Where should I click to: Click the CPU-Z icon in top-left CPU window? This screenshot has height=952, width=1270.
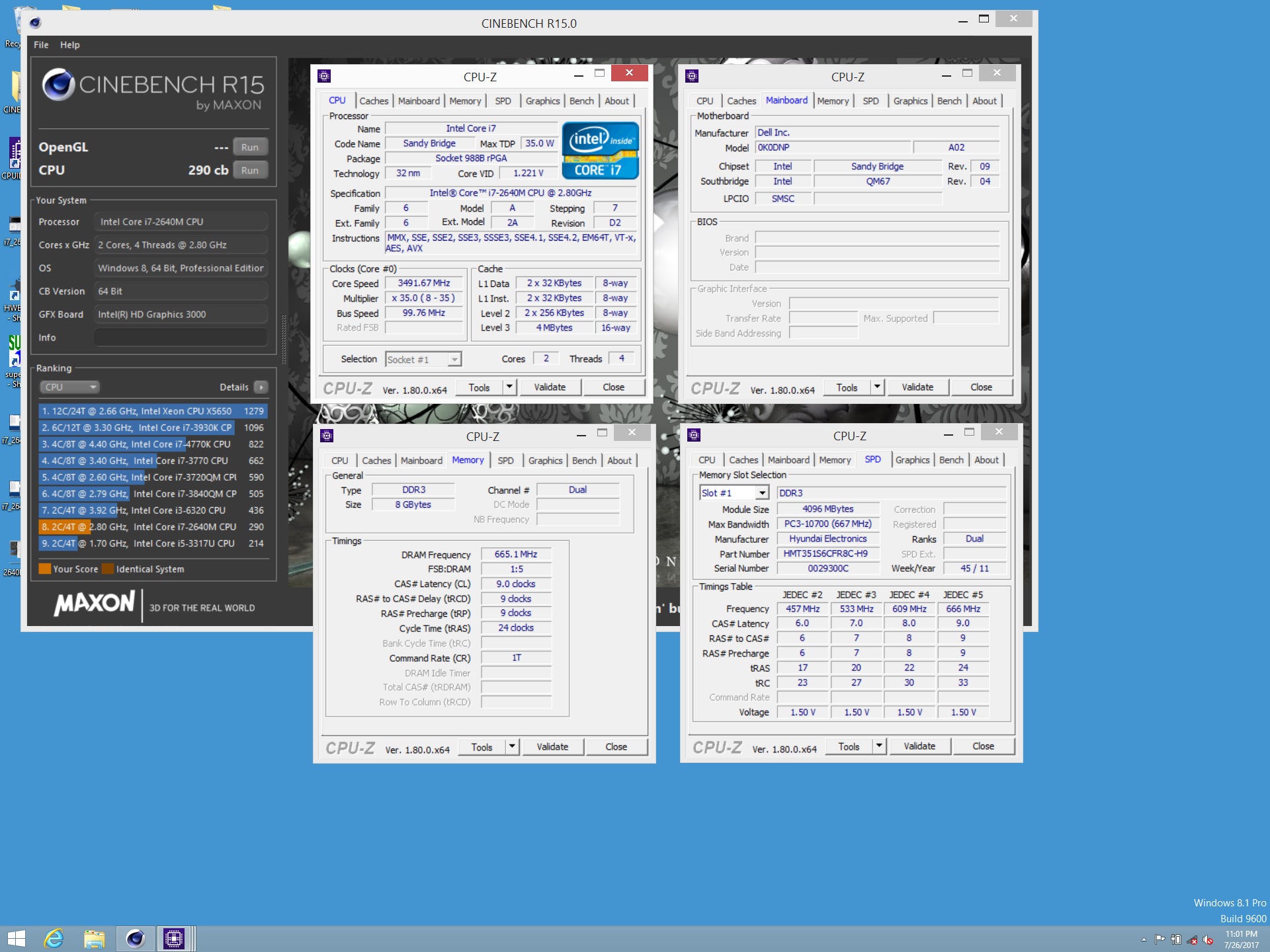[324, 76]
